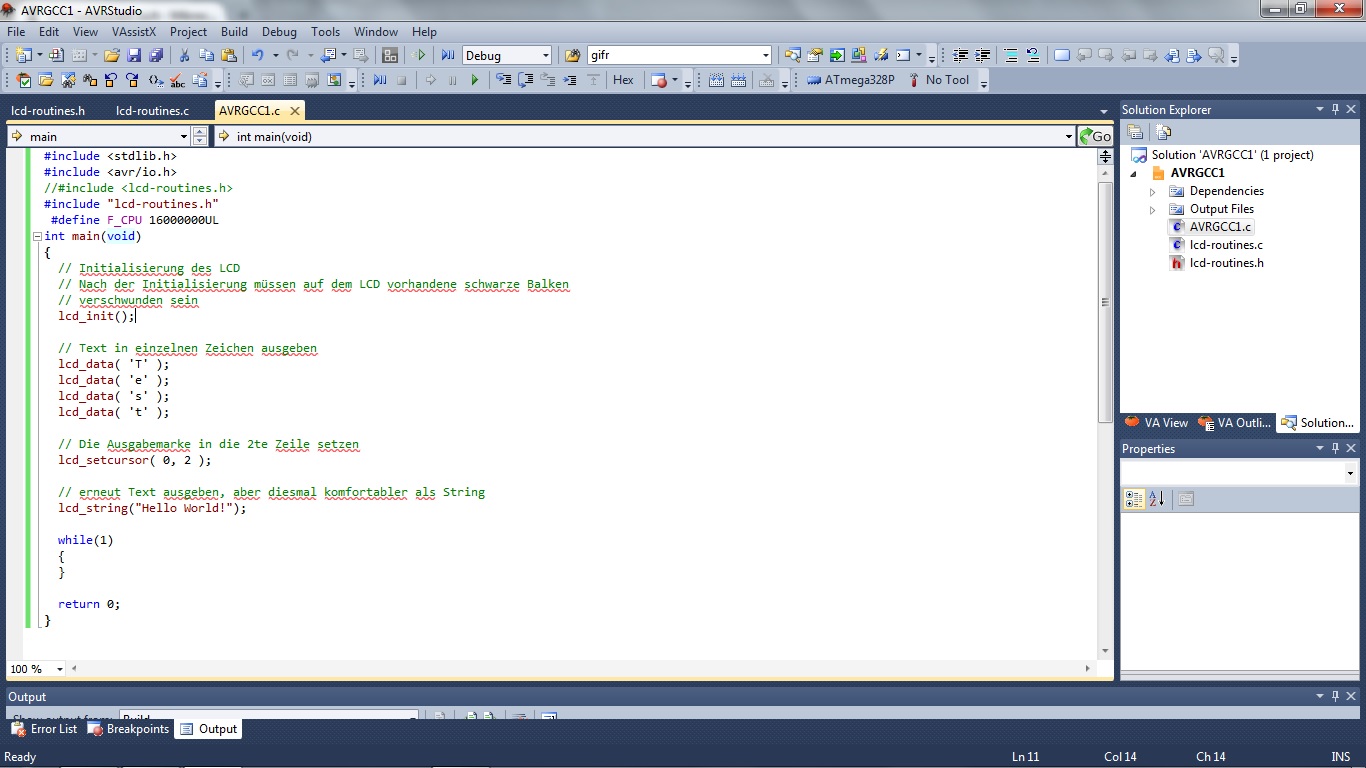Click the uncomment selected lines icon
The image size is (1366, 768).
pos(1033,56)
